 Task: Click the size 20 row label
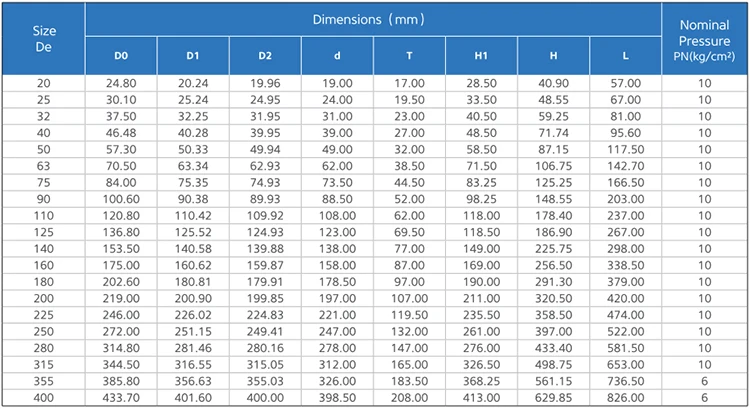(x=44, y=82)
